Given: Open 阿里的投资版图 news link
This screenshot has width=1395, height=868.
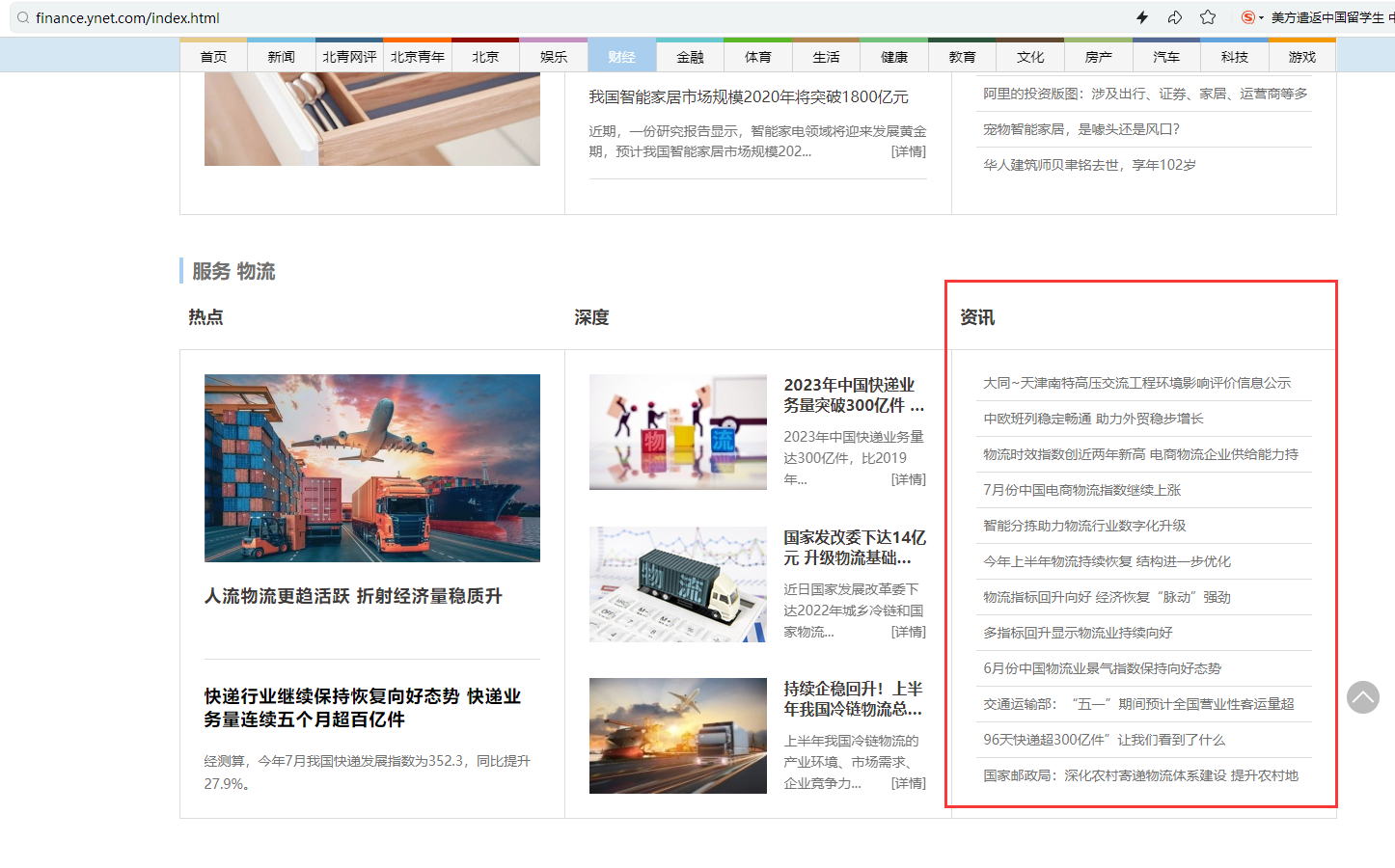Looking at the screenshot, I should click(1145, 94).
